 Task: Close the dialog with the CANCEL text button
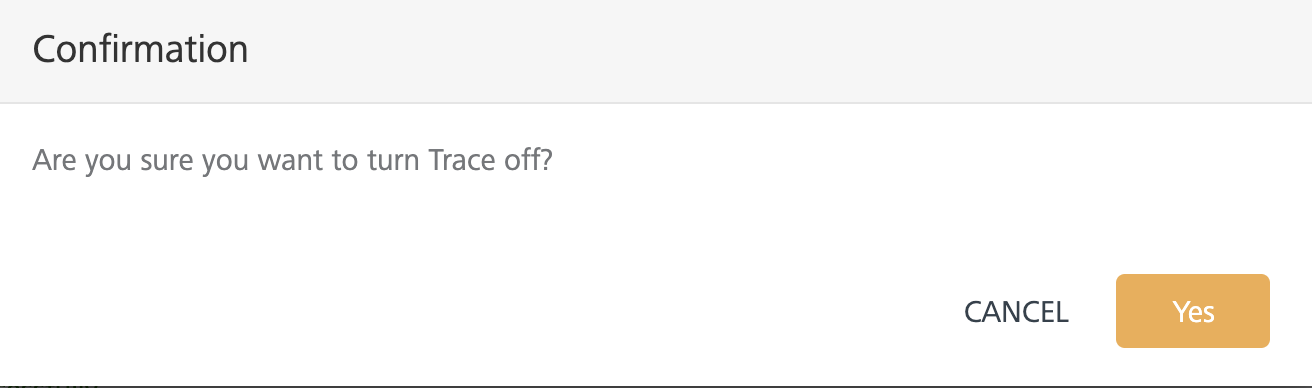click(1016, 311)
